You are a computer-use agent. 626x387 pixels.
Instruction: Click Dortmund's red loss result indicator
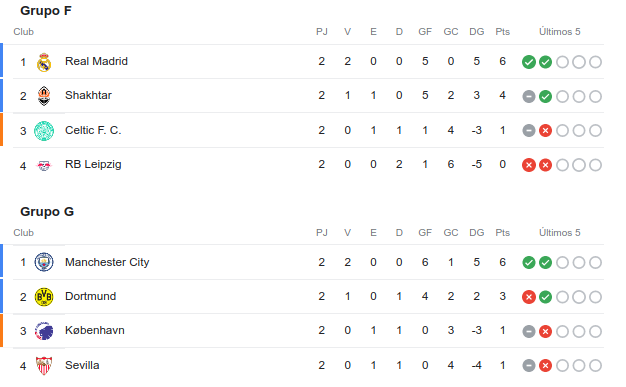[x=529, y=297]
